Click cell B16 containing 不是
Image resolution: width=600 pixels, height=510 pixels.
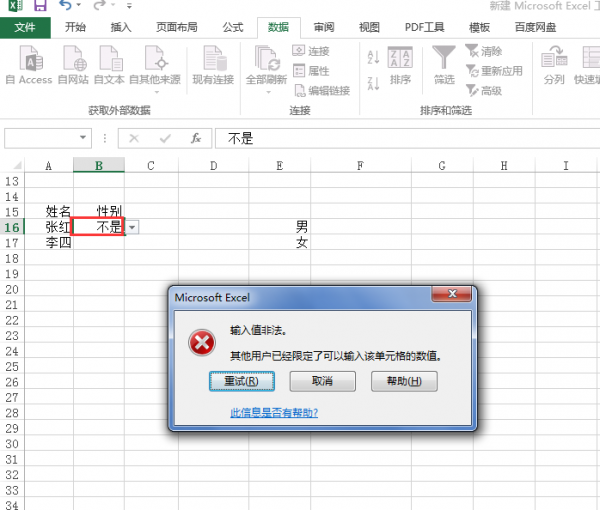[x=98, y=227]
